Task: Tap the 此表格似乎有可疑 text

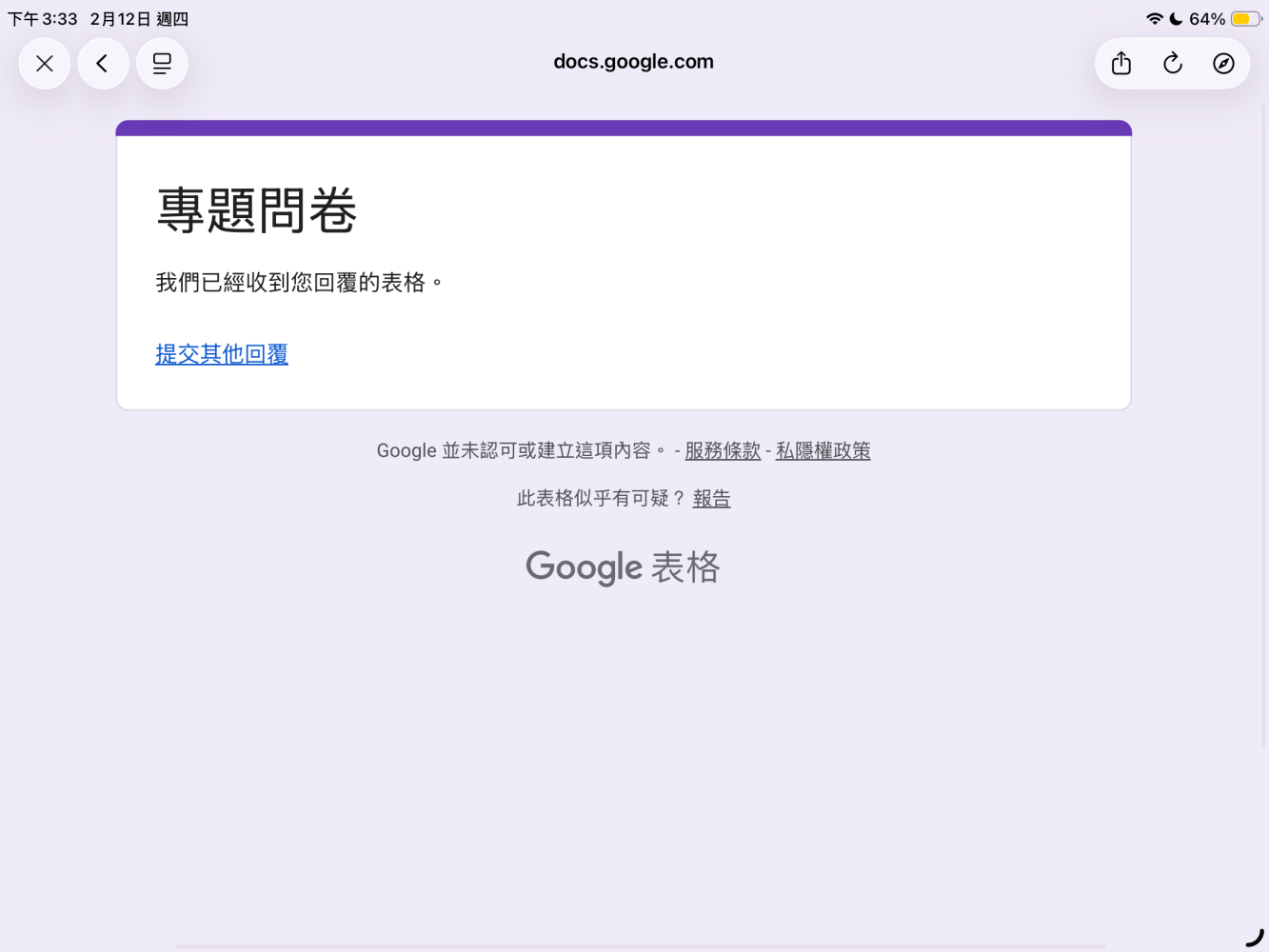Action: 601,498
